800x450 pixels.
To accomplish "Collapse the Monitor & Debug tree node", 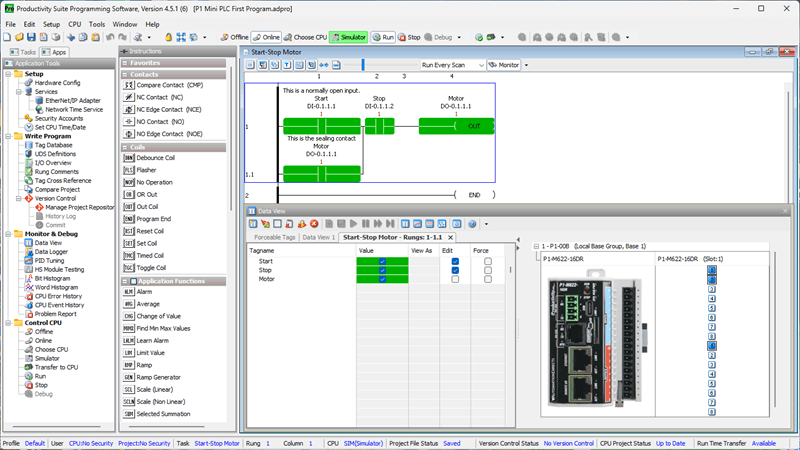I will point(9,234).
